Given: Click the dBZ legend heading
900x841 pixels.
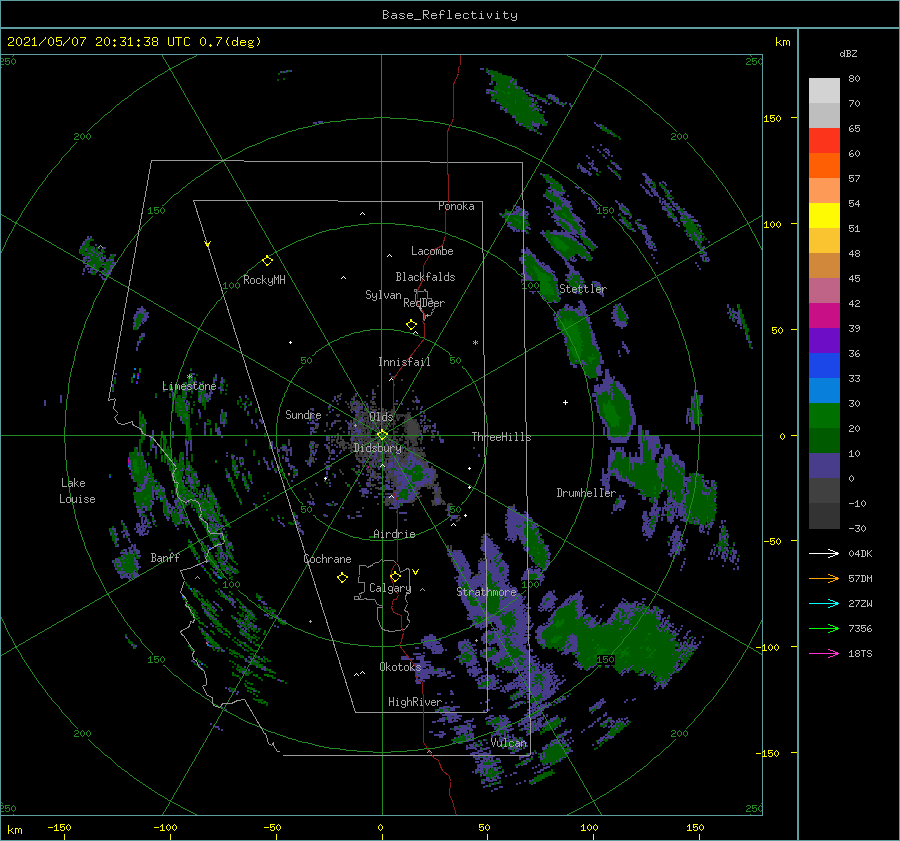Looking at the screenshot, I should coord(848,53).
